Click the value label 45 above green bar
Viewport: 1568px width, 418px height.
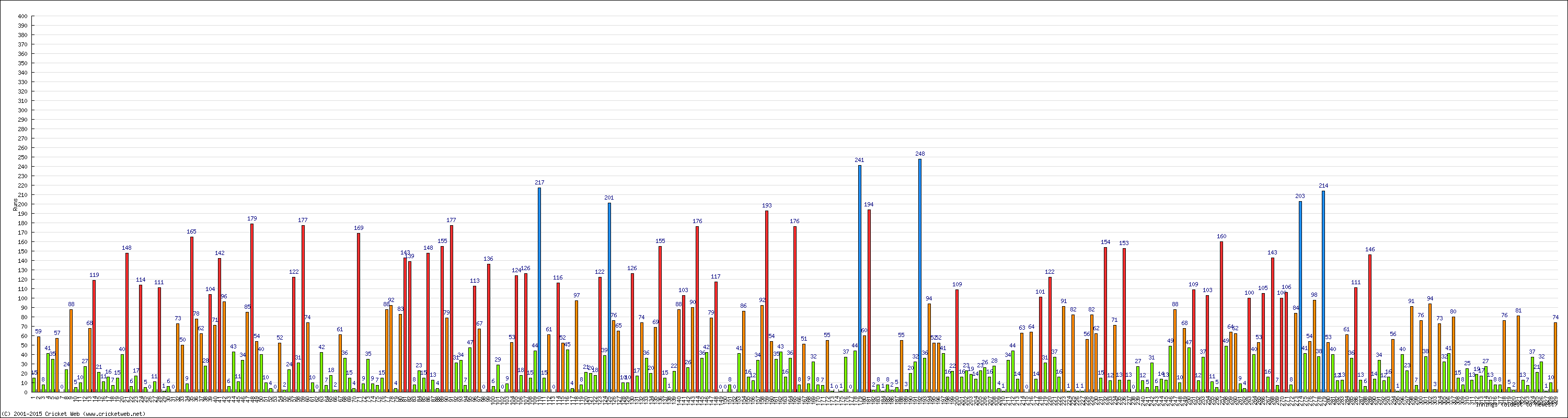(567, 344)
